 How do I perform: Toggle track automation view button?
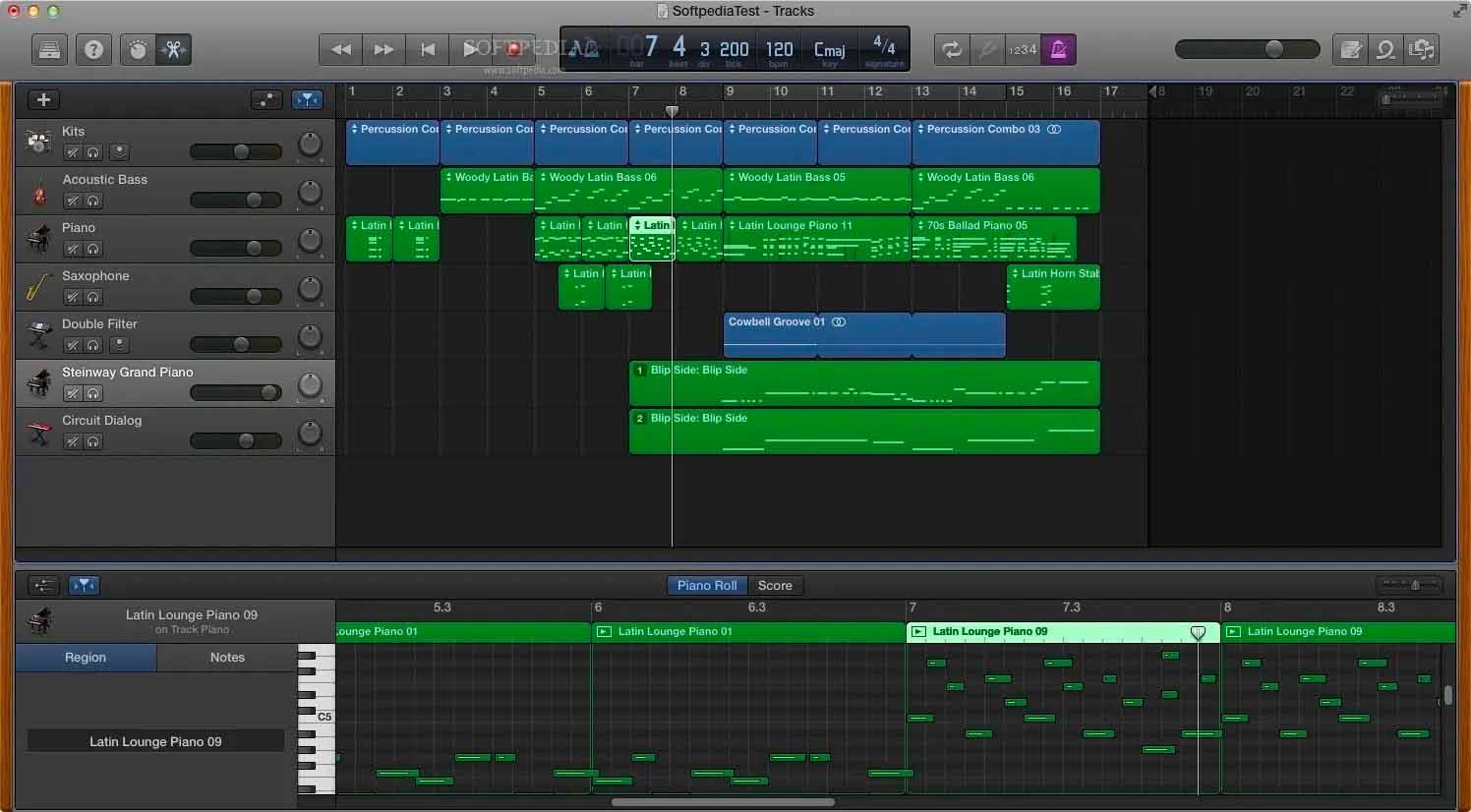point(266,99)
